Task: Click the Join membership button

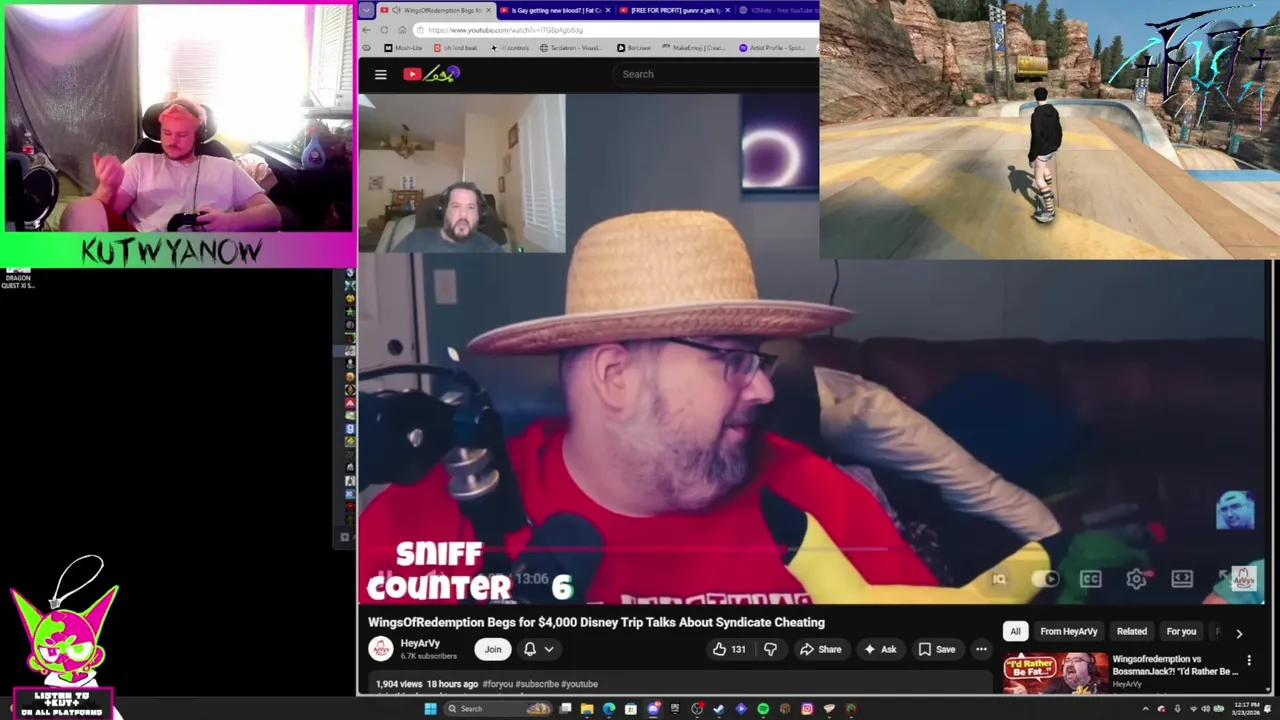Action: [x=493, y=649]
